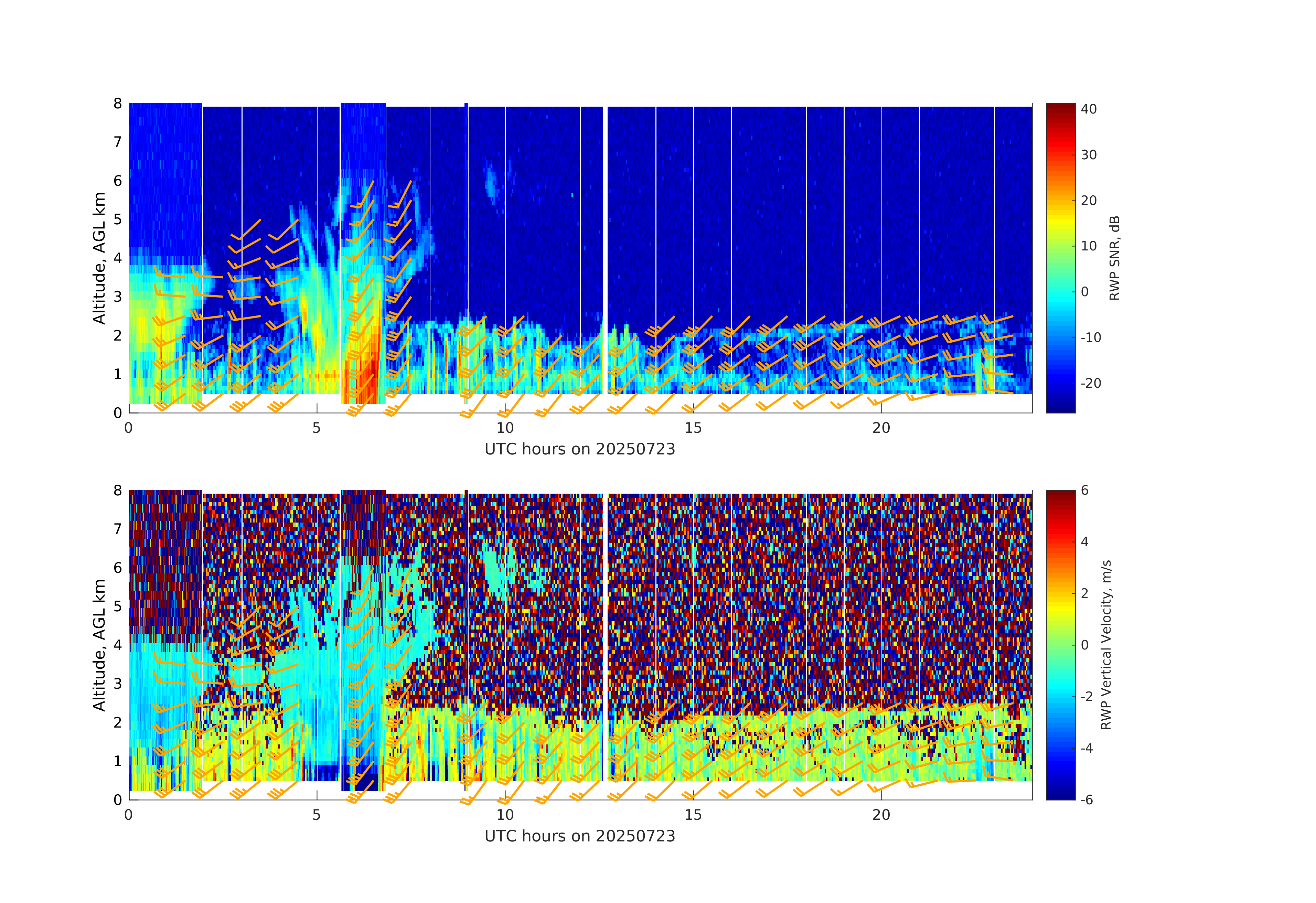Viewport: 1316px width, 903px height.
Task: Click hour 10 tick label on top plot
Action: pyautogui.click(x=504, y=428)
